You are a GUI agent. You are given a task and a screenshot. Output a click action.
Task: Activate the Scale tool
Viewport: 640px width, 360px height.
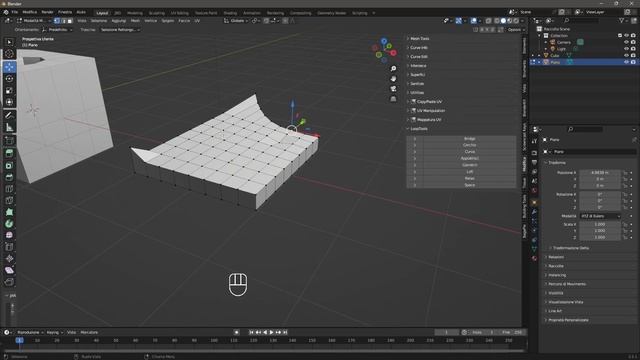(x=9, y=91)
